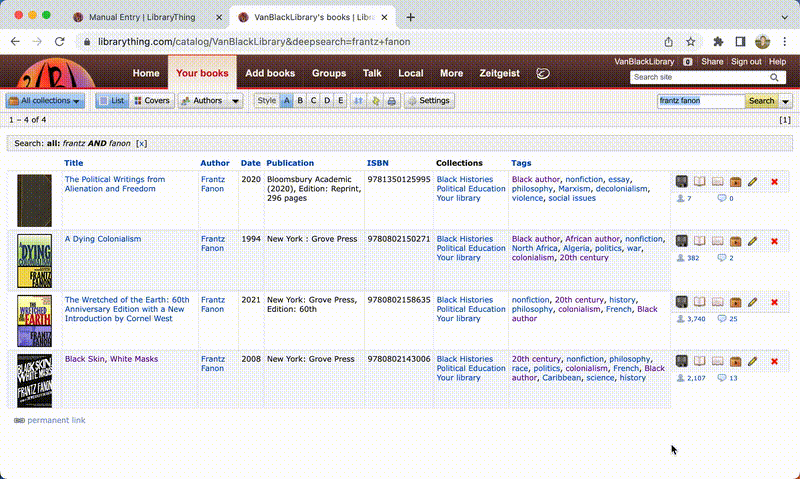Viewport: 800px width, 479px height.
Task: Open the Authors view button
Action: click(x=203, y=101)
